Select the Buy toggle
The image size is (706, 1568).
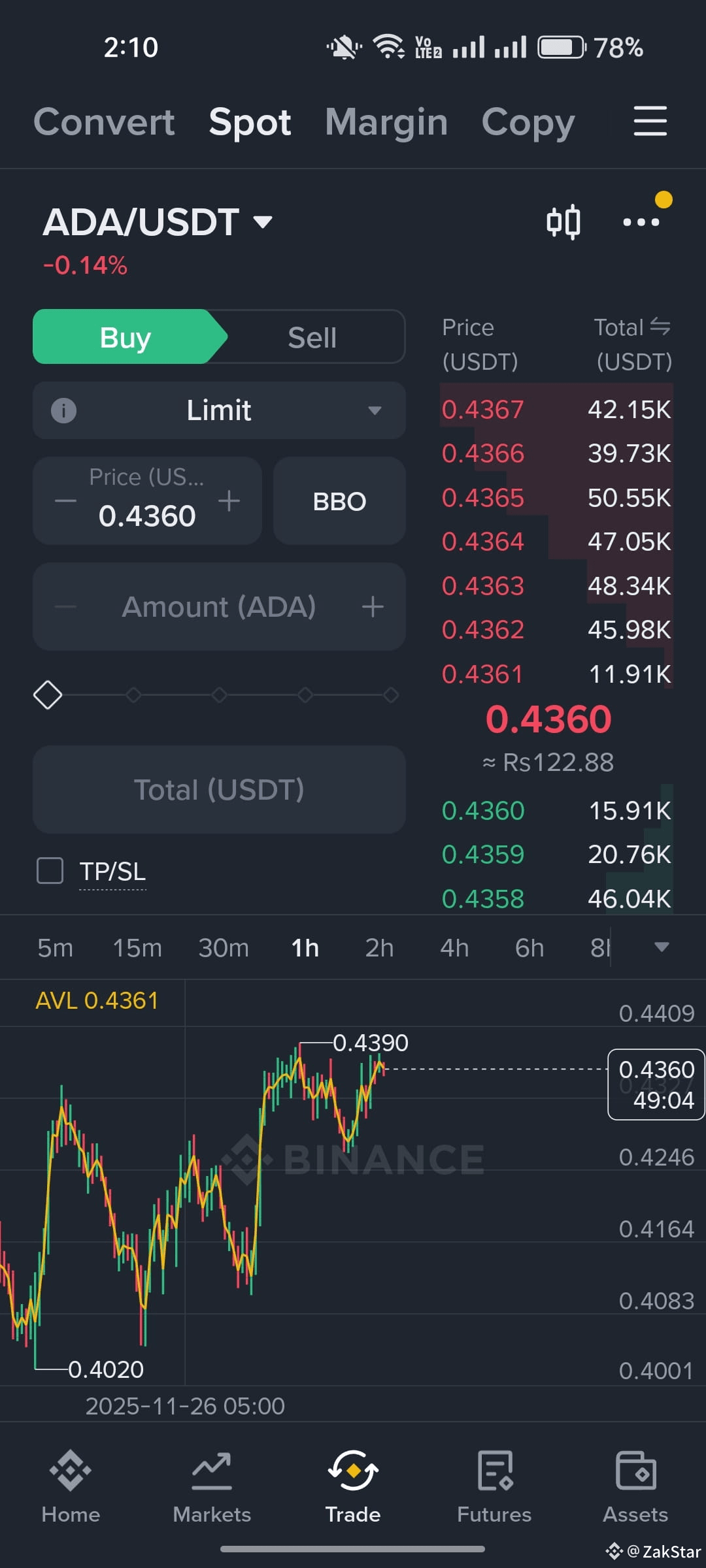coord(126,337)
